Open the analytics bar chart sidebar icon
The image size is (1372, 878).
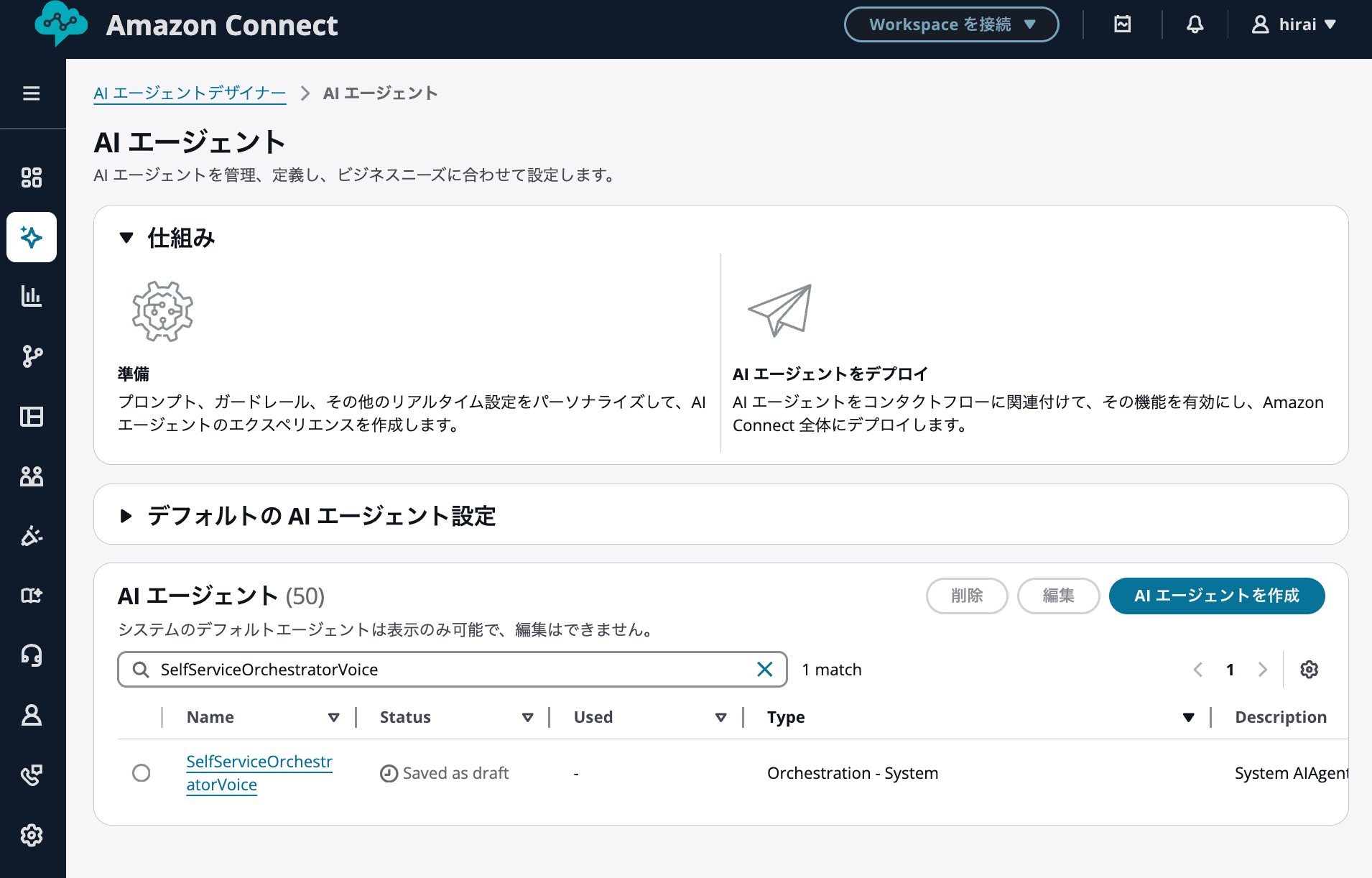(x=32, y=296)
